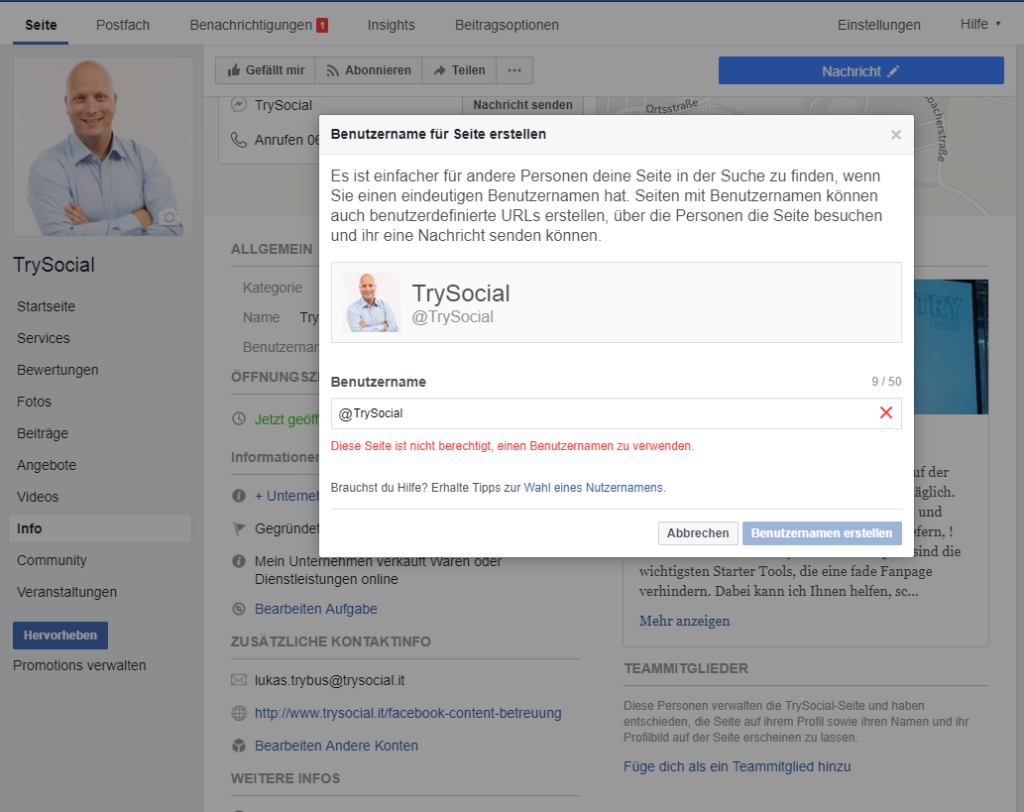Click the envelope icon next to email
Screen dimensions: 1024x812
(239, 681)
